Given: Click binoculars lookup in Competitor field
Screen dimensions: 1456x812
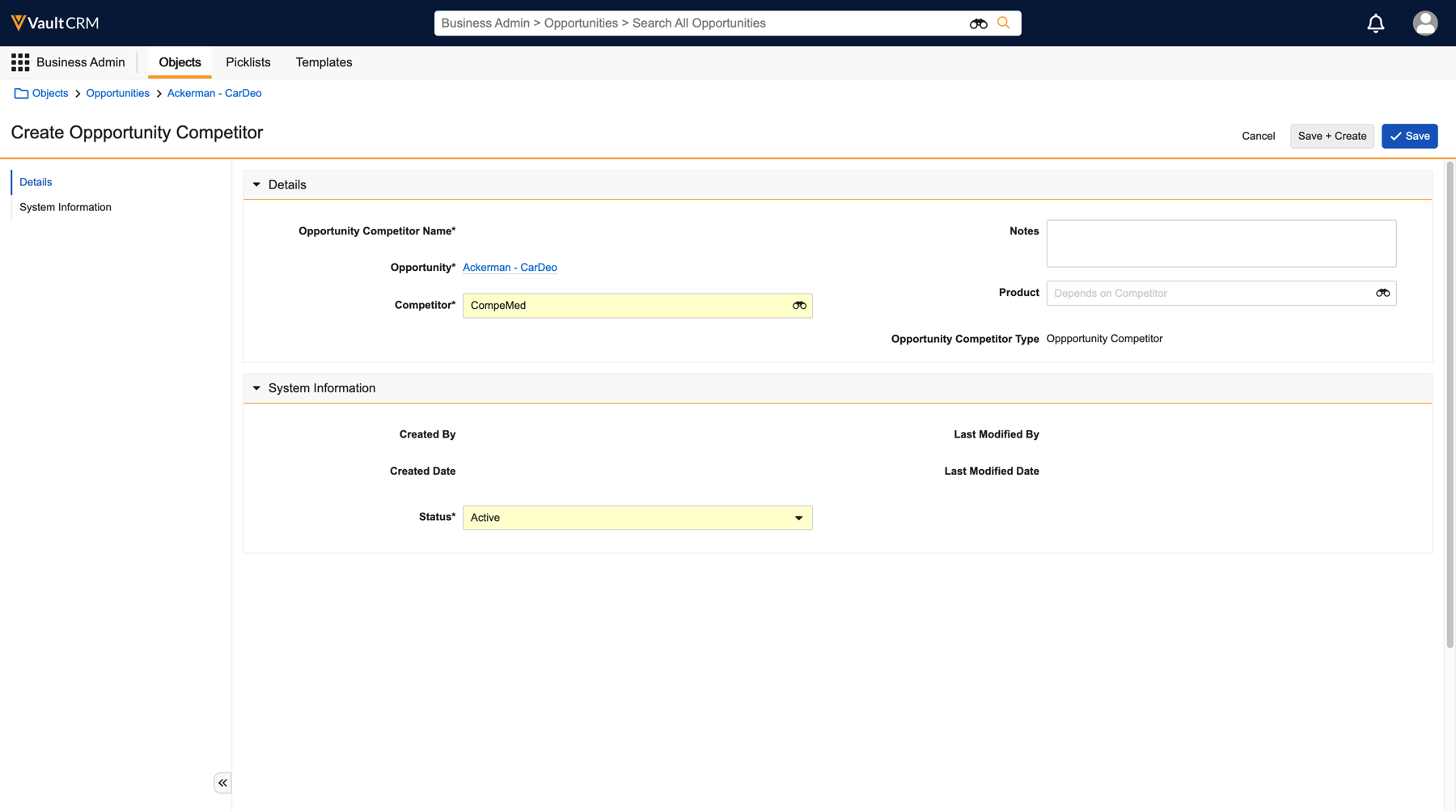Looking at the screenshot, I should [799, 306].
